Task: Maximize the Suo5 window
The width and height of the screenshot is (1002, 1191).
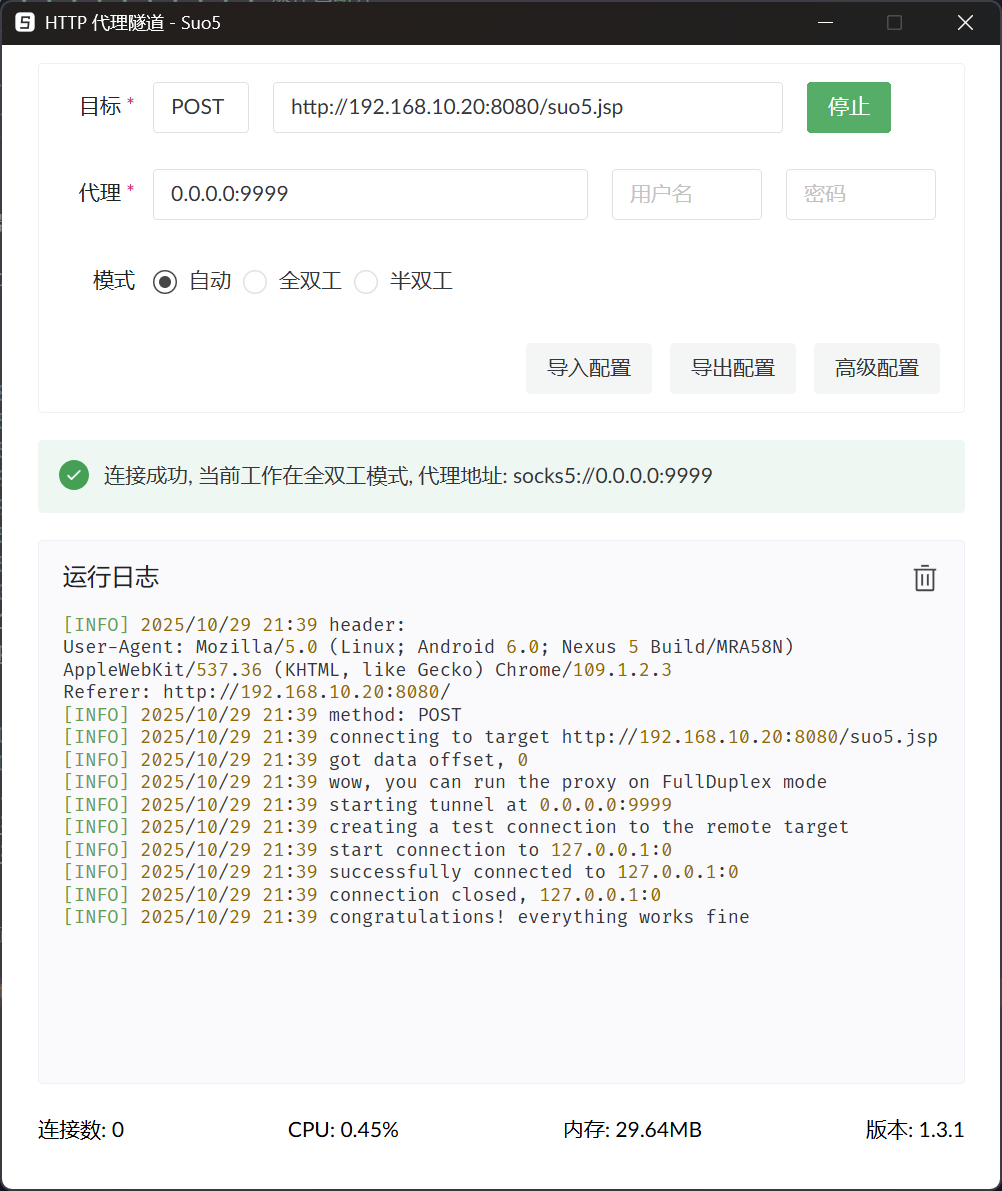Action: 894,23
